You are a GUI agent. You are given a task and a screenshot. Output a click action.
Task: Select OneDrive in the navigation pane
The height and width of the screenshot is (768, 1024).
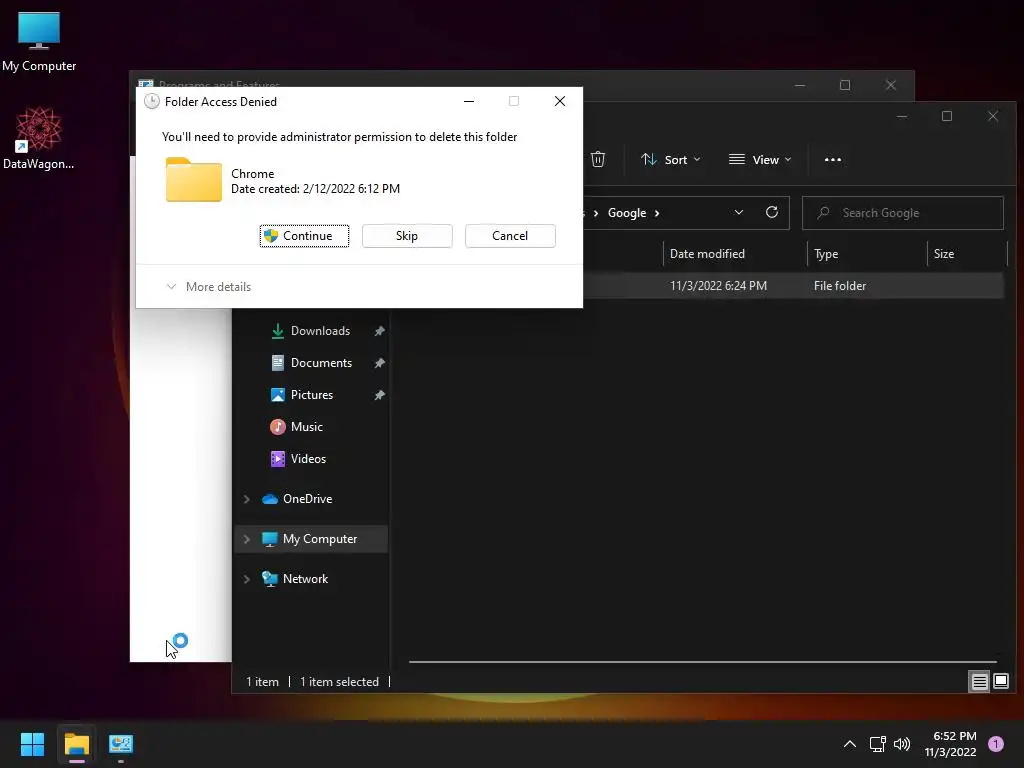coord(307,499)
